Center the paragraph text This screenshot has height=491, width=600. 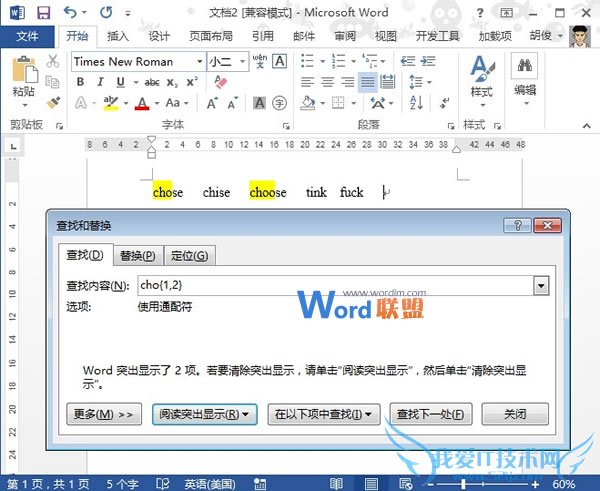point(328,82)
